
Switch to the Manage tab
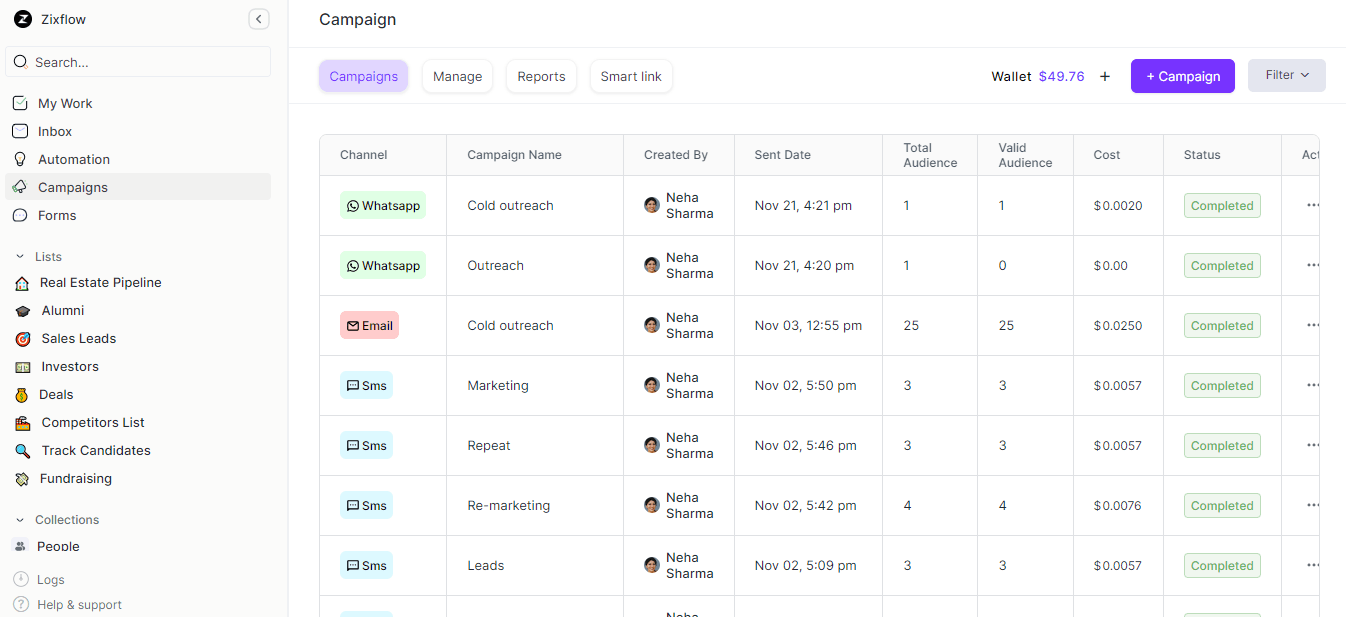click(457, 76)
